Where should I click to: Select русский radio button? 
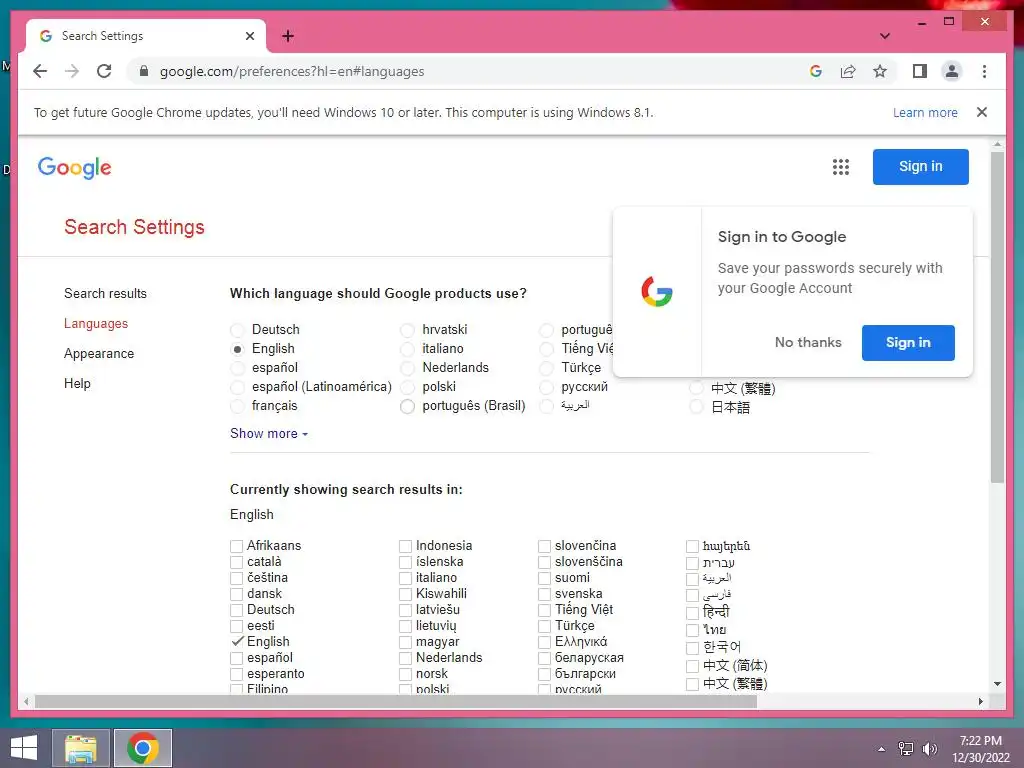pyautogui.click(x=547, y=387)
